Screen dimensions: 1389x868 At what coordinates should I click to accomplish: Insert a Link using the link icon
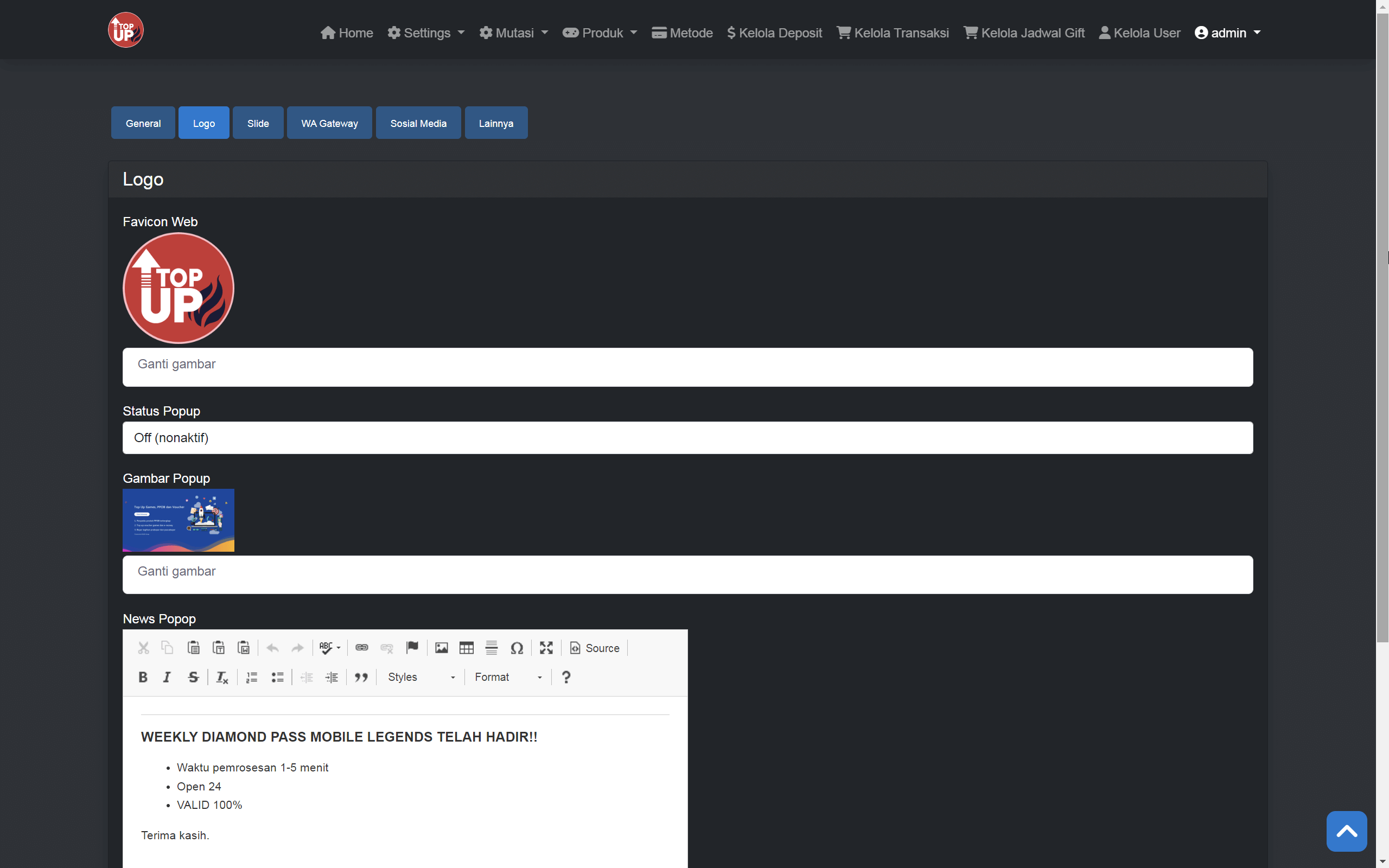click(361, 648)
